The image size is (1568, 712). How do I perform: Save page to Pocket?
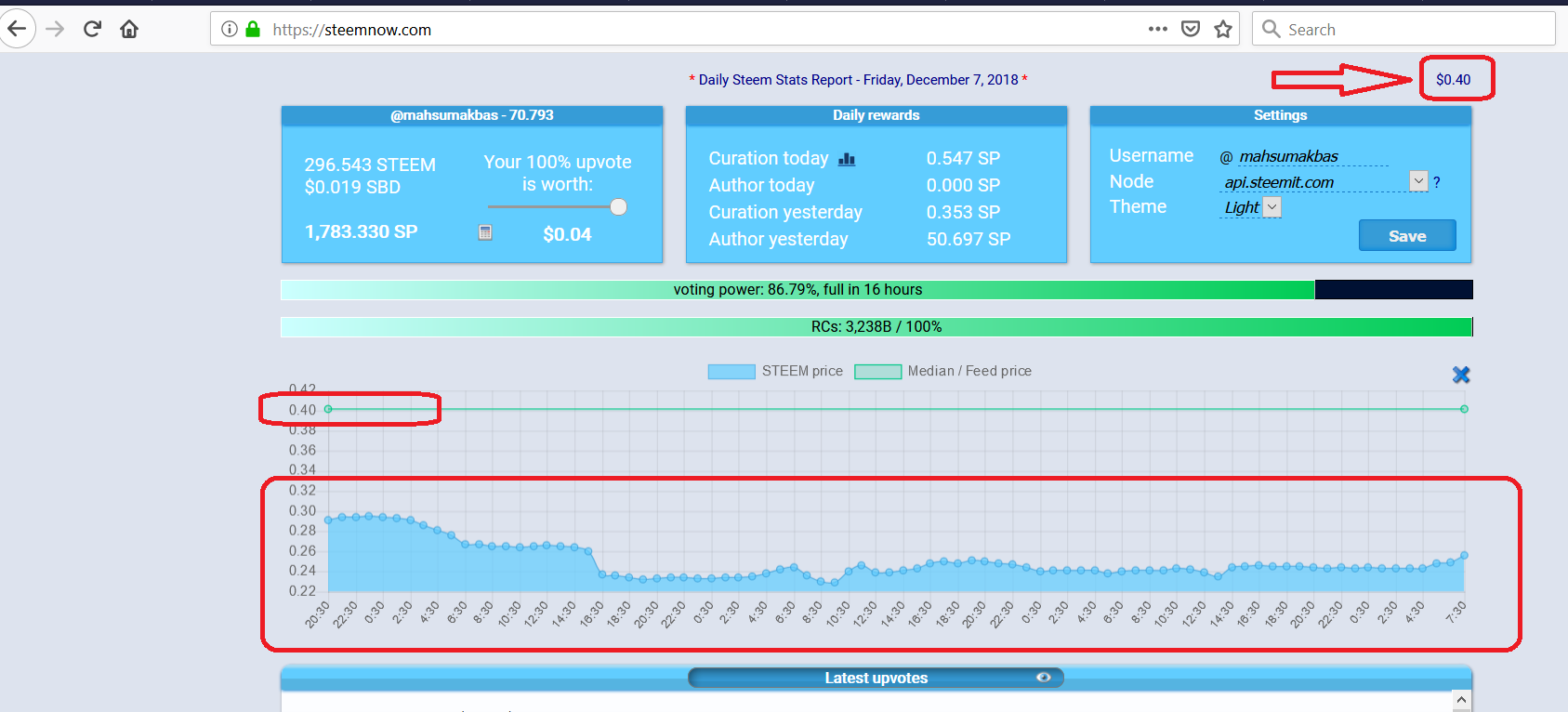click(x=1191, y=29)
